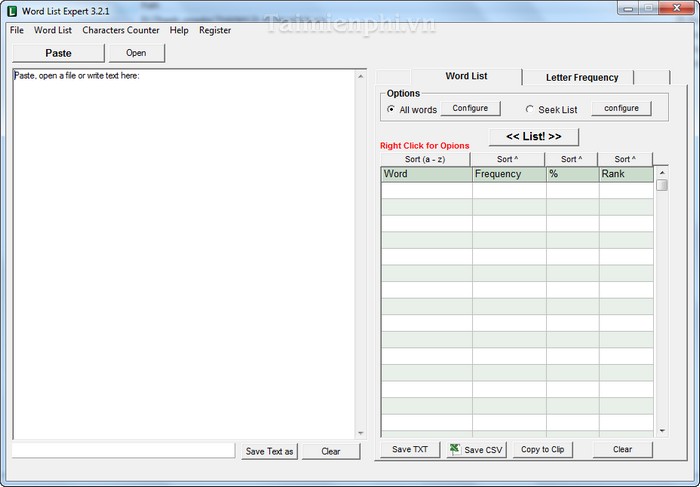
Task: Open the Register menu
Action: [x=215, y=30]
